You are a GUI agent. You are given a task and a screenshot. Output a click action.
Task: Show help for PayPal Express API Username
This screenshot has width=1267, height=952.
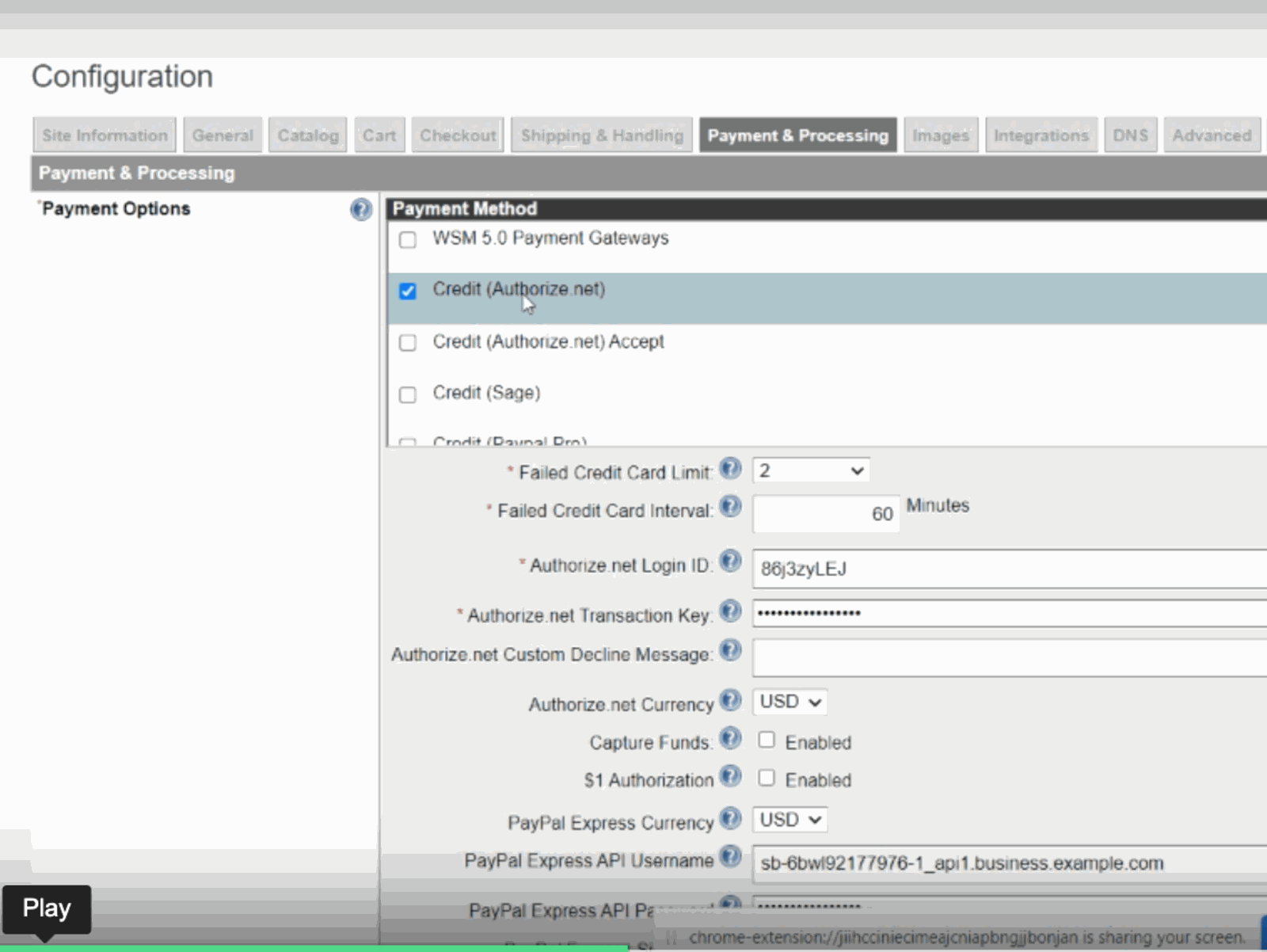[730, 856]
